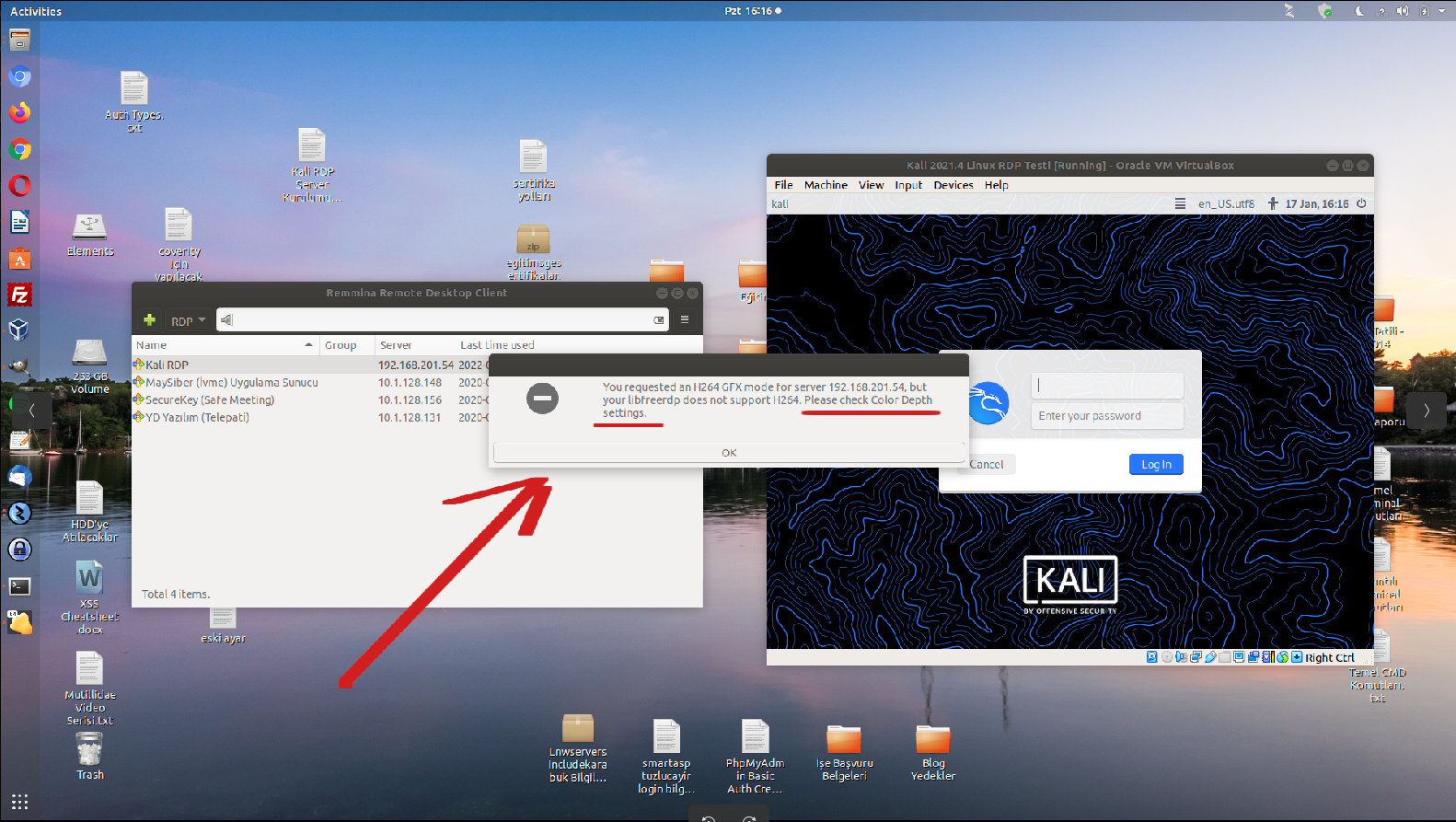Click the accessibility icon in the Kali login panel

(1273, 204)
